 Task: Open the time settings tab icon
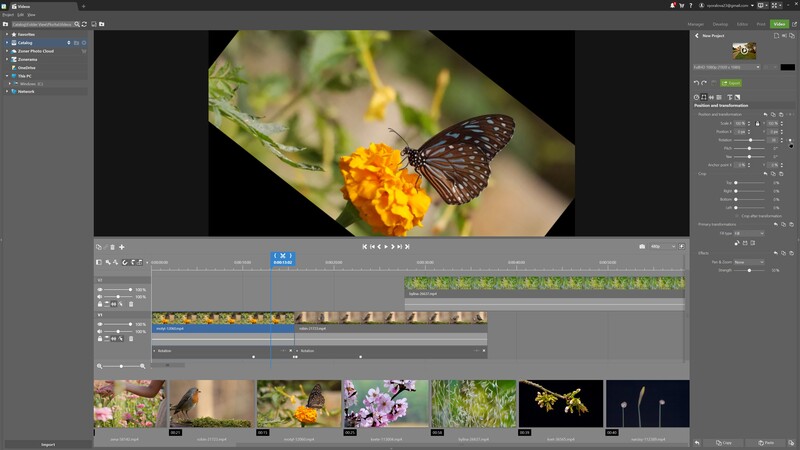pyautogui.click(x=696, y=97)
